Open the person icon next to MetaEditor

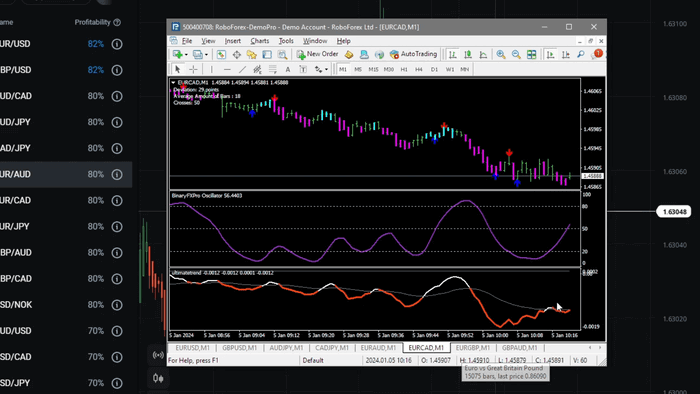364,54
